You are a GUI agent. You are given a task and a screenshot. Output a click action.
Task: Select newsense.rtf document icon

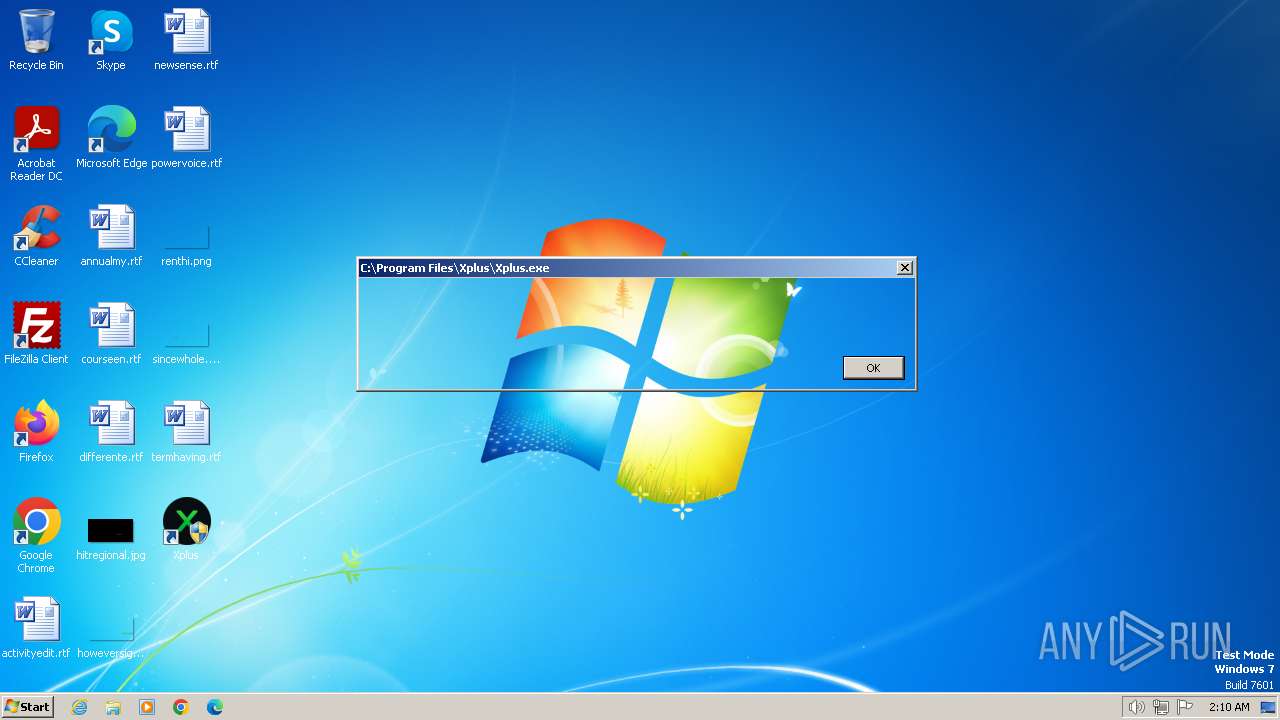186,40
